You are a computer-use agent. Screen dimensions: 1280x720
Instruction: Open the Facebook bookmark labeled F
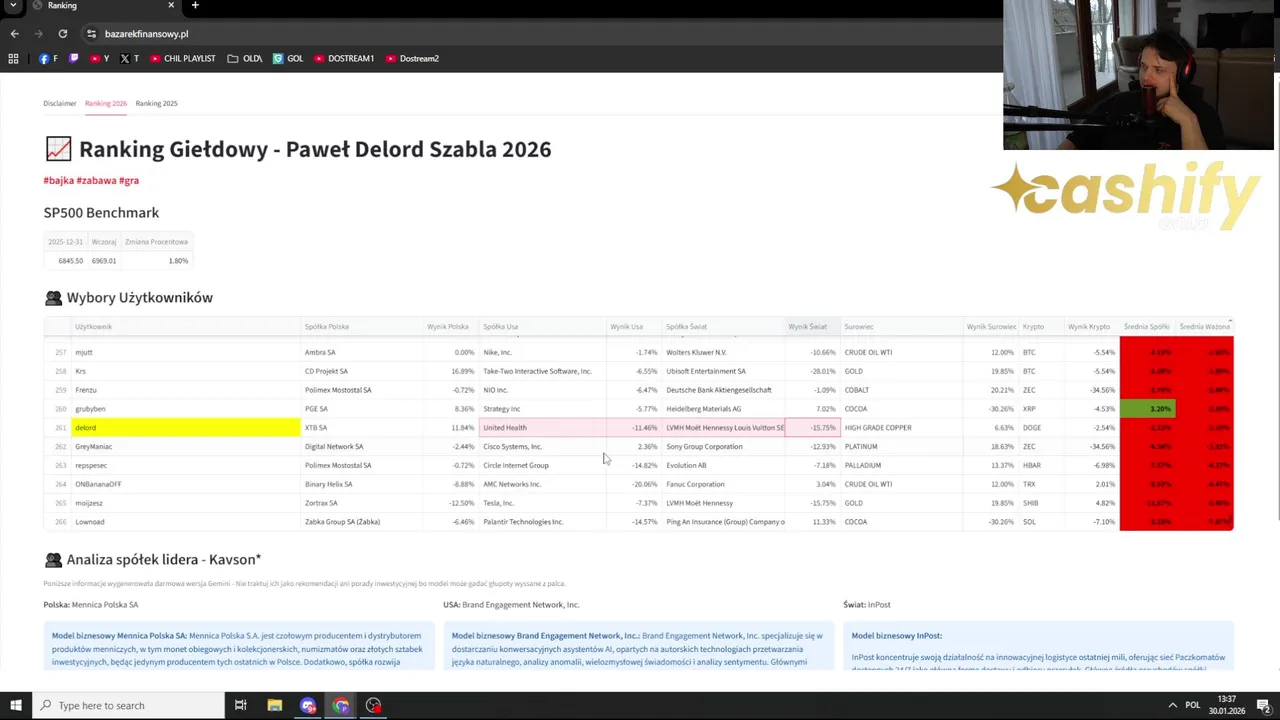(48, 58)
